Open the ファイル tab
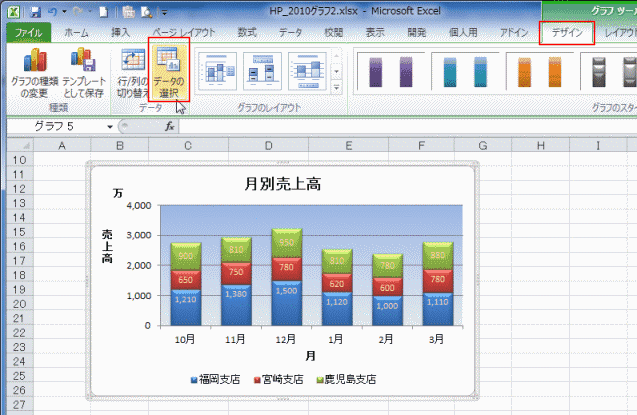Screen dimensions: 637x415 (x=28, y=32)
